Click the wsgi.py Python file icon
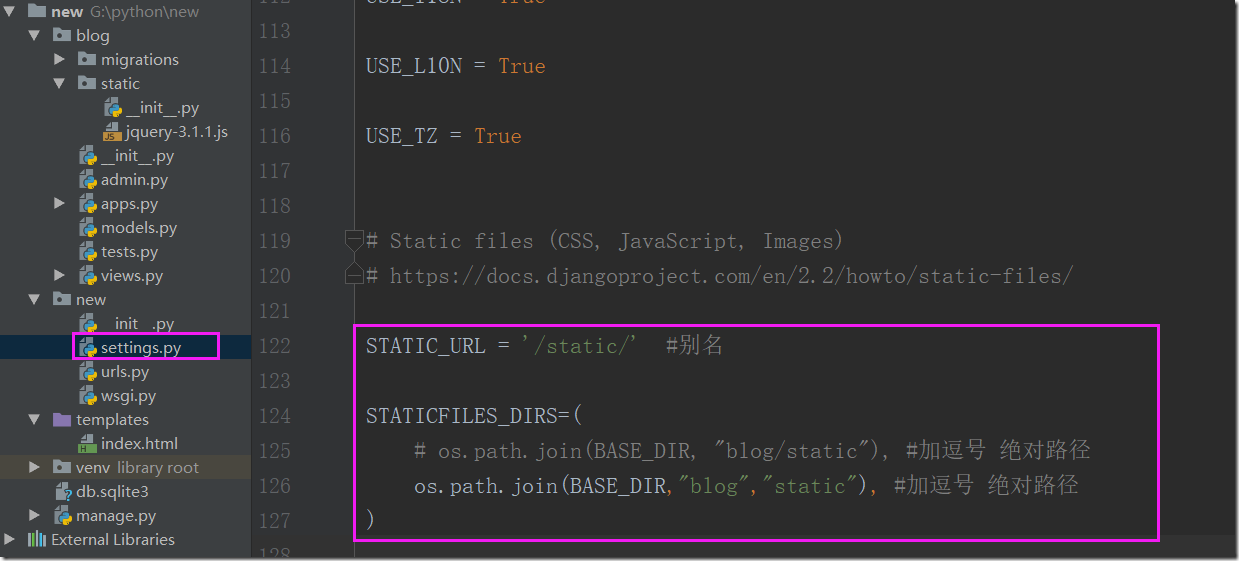The image size is (1239, 561). pyautogui.click(x=88, y=396)
